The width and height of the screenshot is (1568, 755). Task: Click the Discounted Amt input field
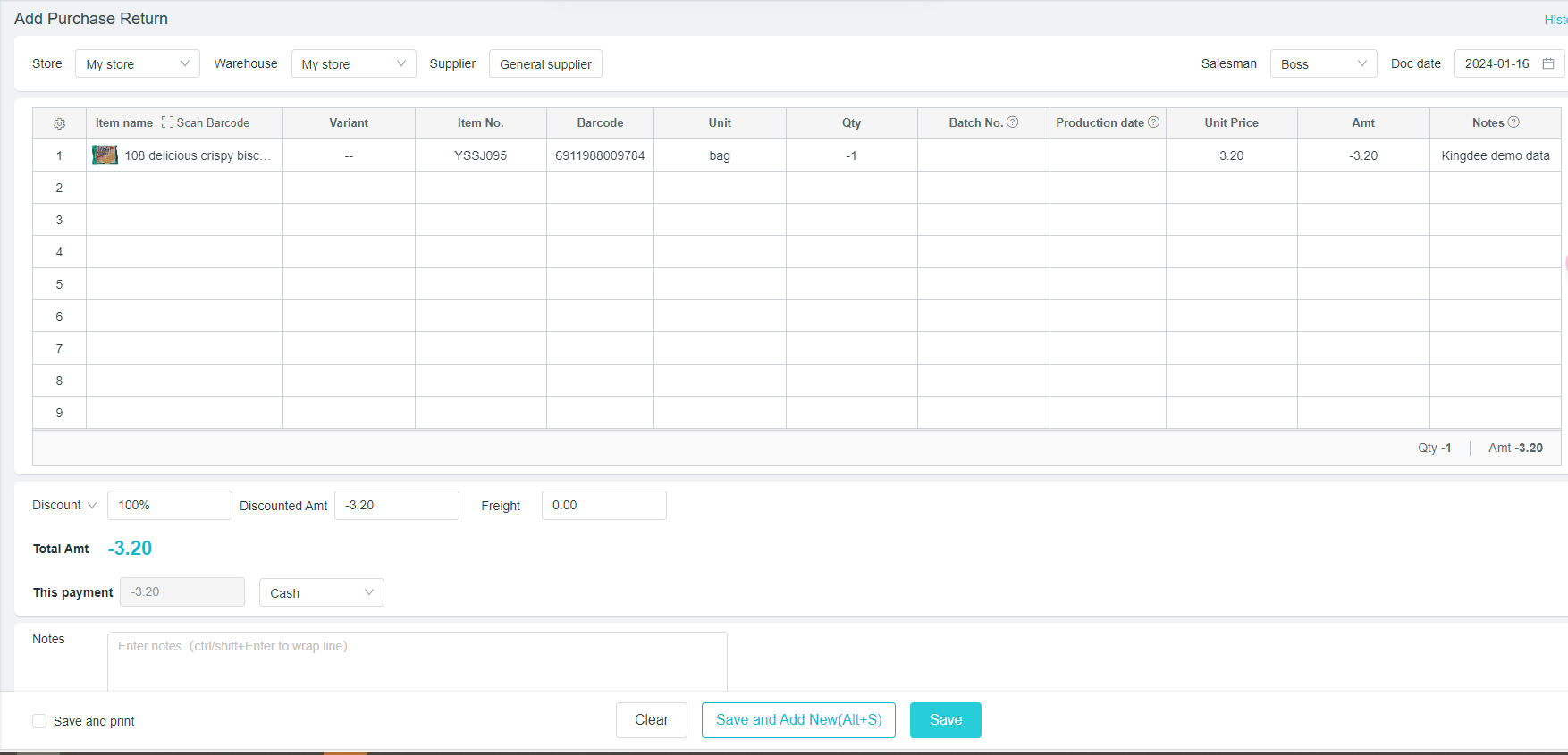click(396, 505)
